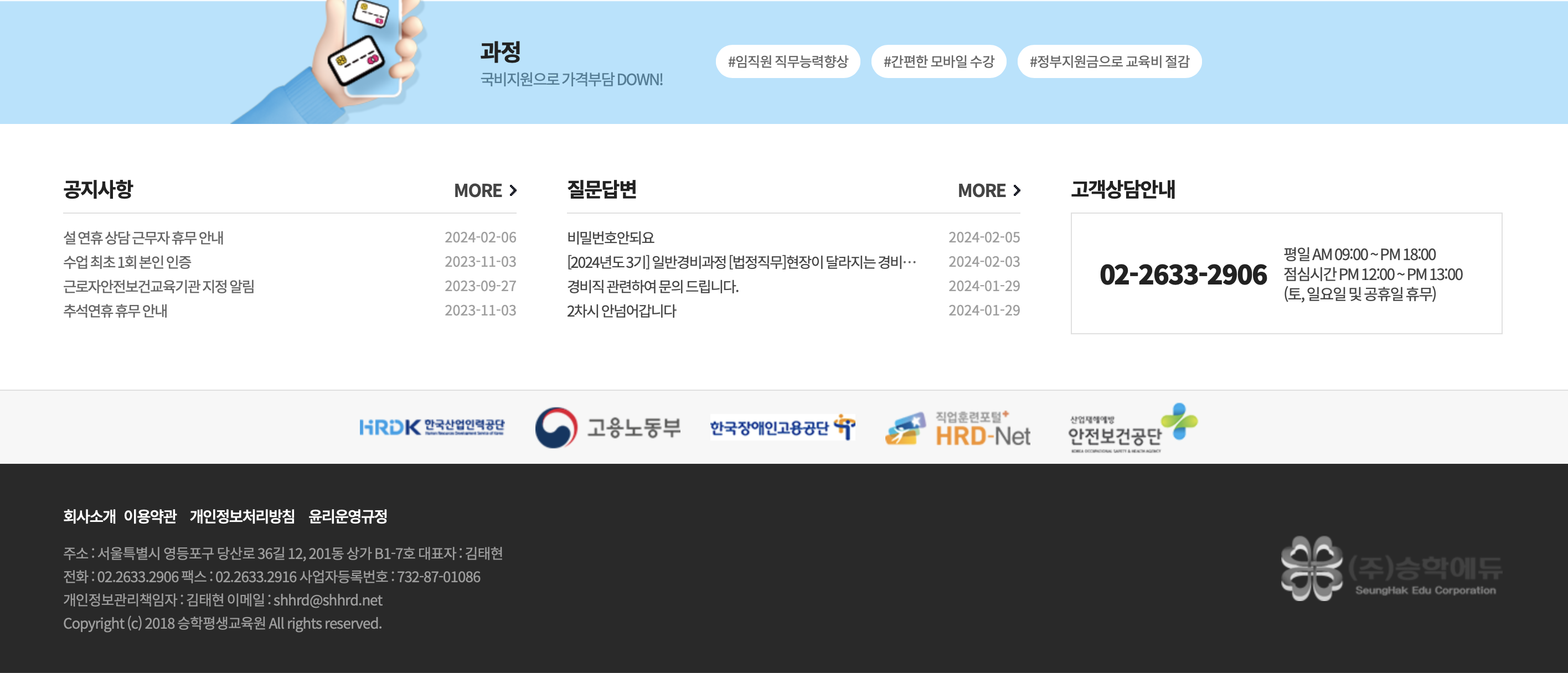This screenshot has width=1568, height=673.
Task: Open the 비밀번호안되요 question post
Action: (x=610, y=237)
